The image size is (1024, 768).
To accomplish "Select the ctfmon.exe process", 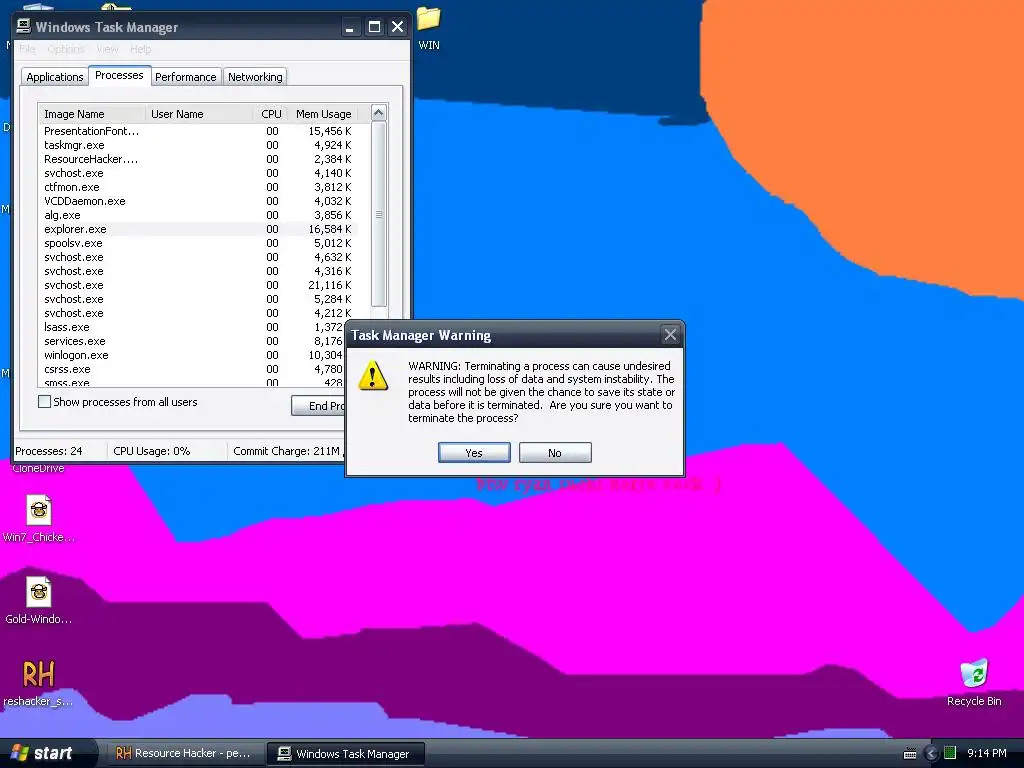I will 198,187.
